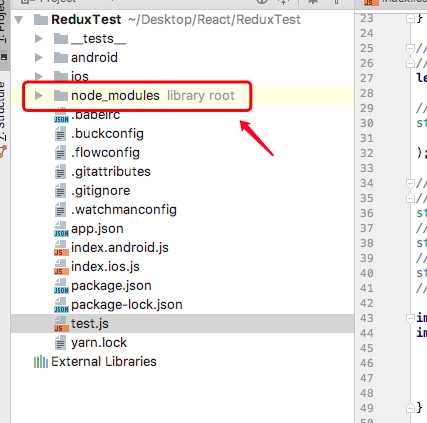
Task: Select the ReduxTest project name
Action: point(86,20)
